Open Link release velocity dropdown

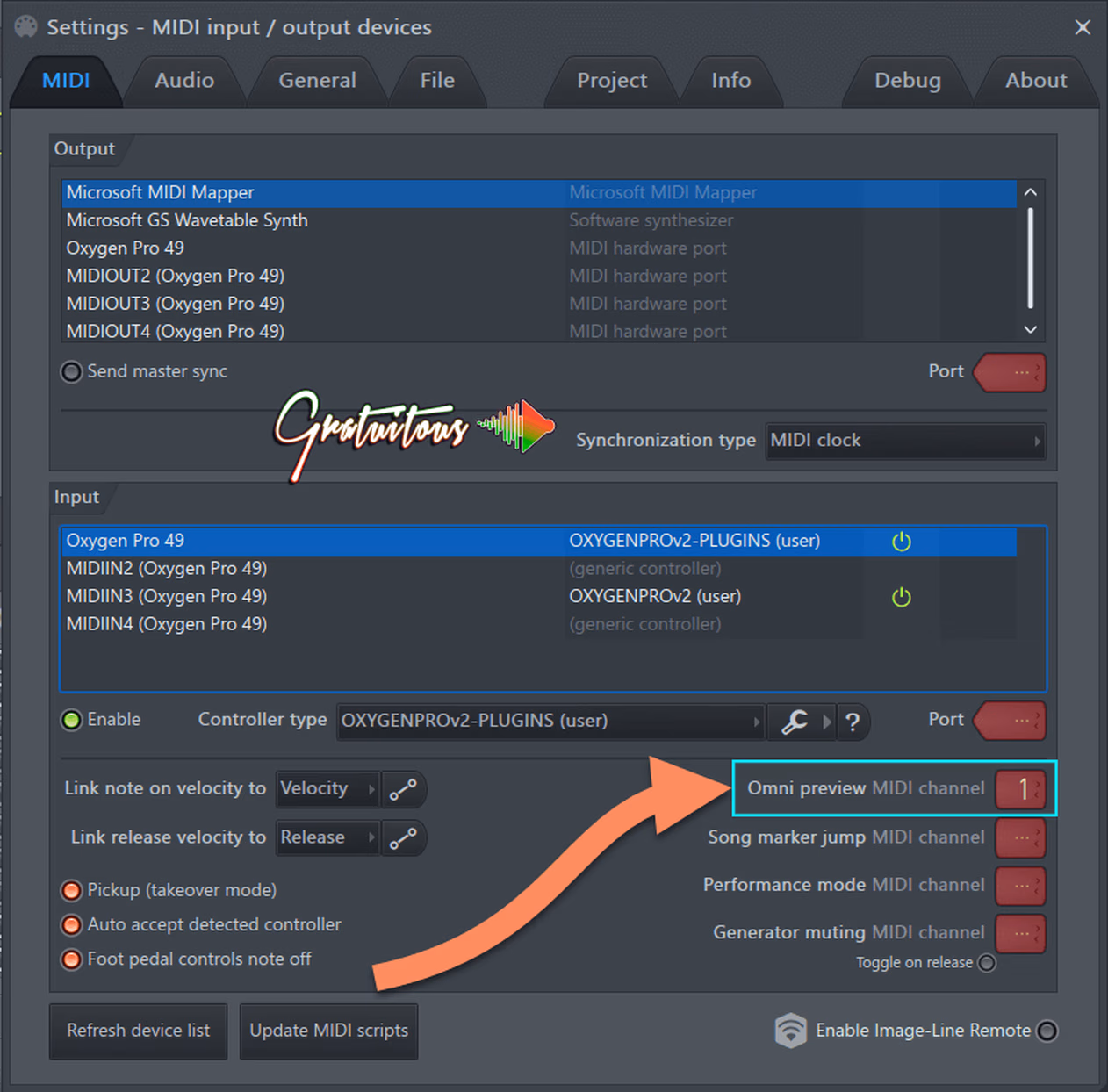(327, 838)
